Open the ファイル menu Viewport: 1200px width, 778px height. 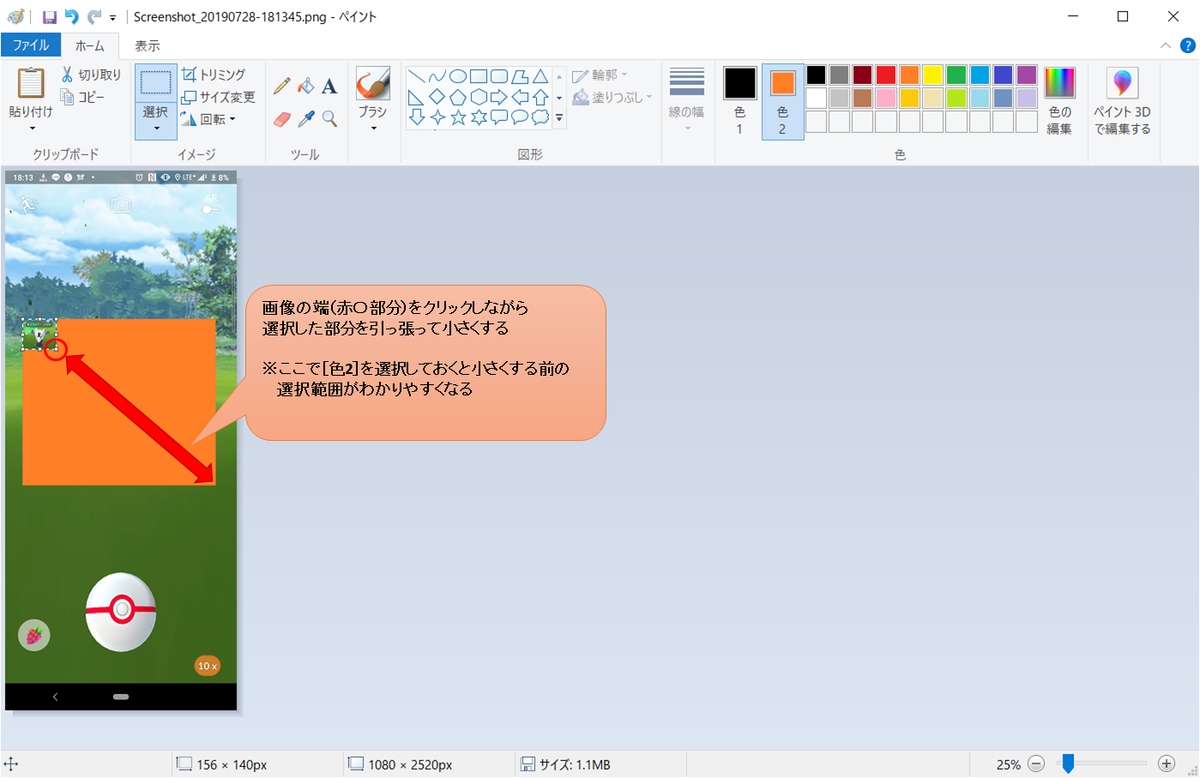coord(31,45)
